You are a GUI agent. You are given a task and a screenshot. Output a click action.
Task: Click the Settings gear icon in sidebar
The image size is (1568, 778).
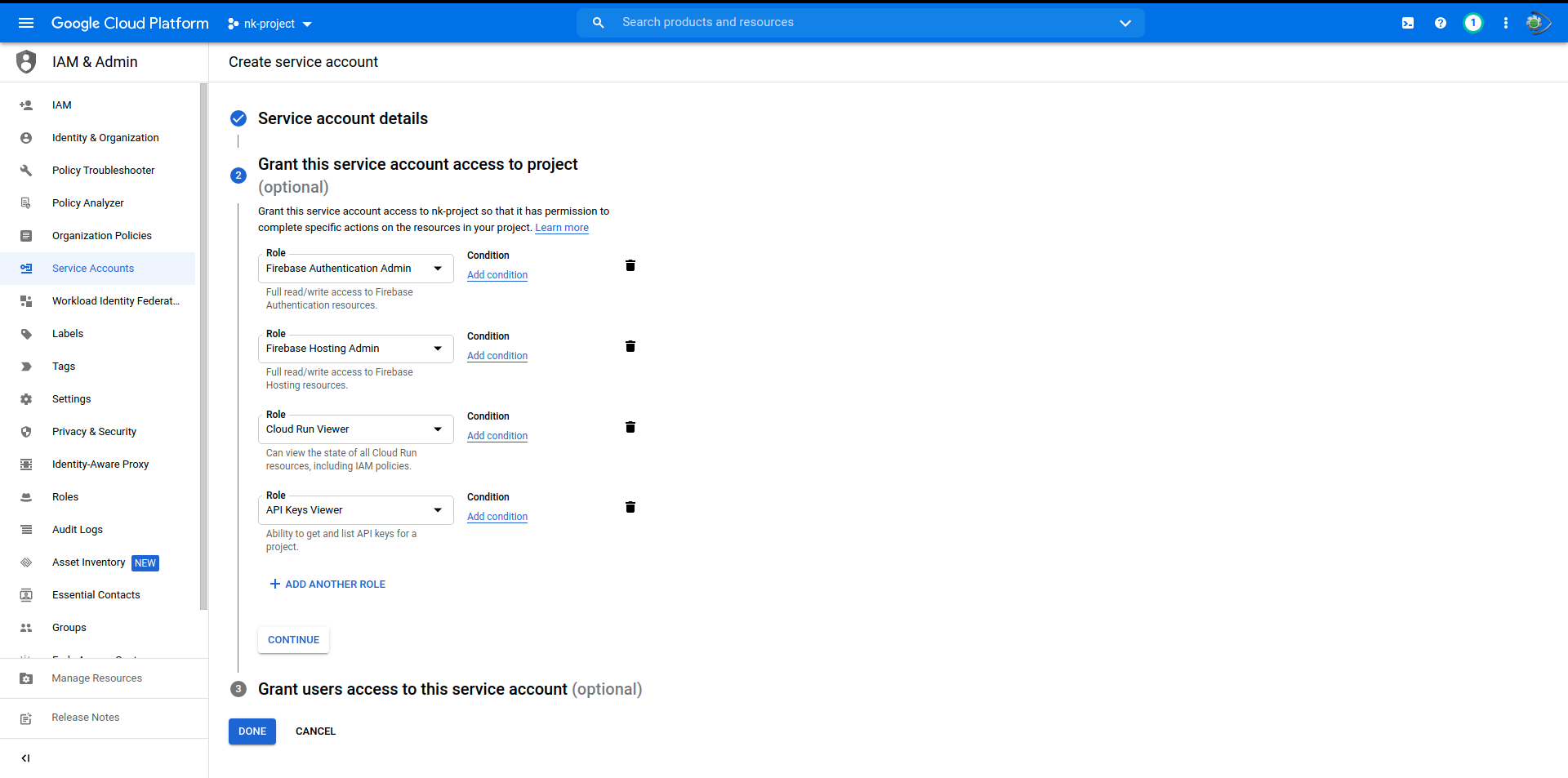click(x=26, y=399)
